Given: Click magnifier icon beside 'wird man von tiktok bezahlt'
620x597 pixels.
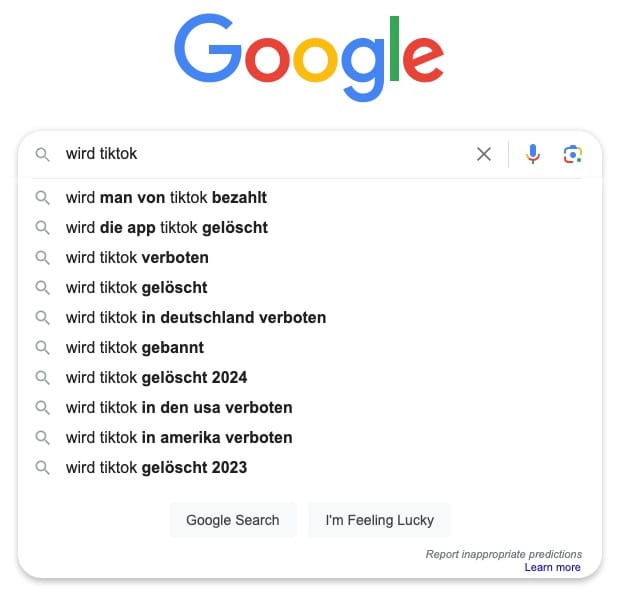Looking at the screenshot, I should point(42,198).
